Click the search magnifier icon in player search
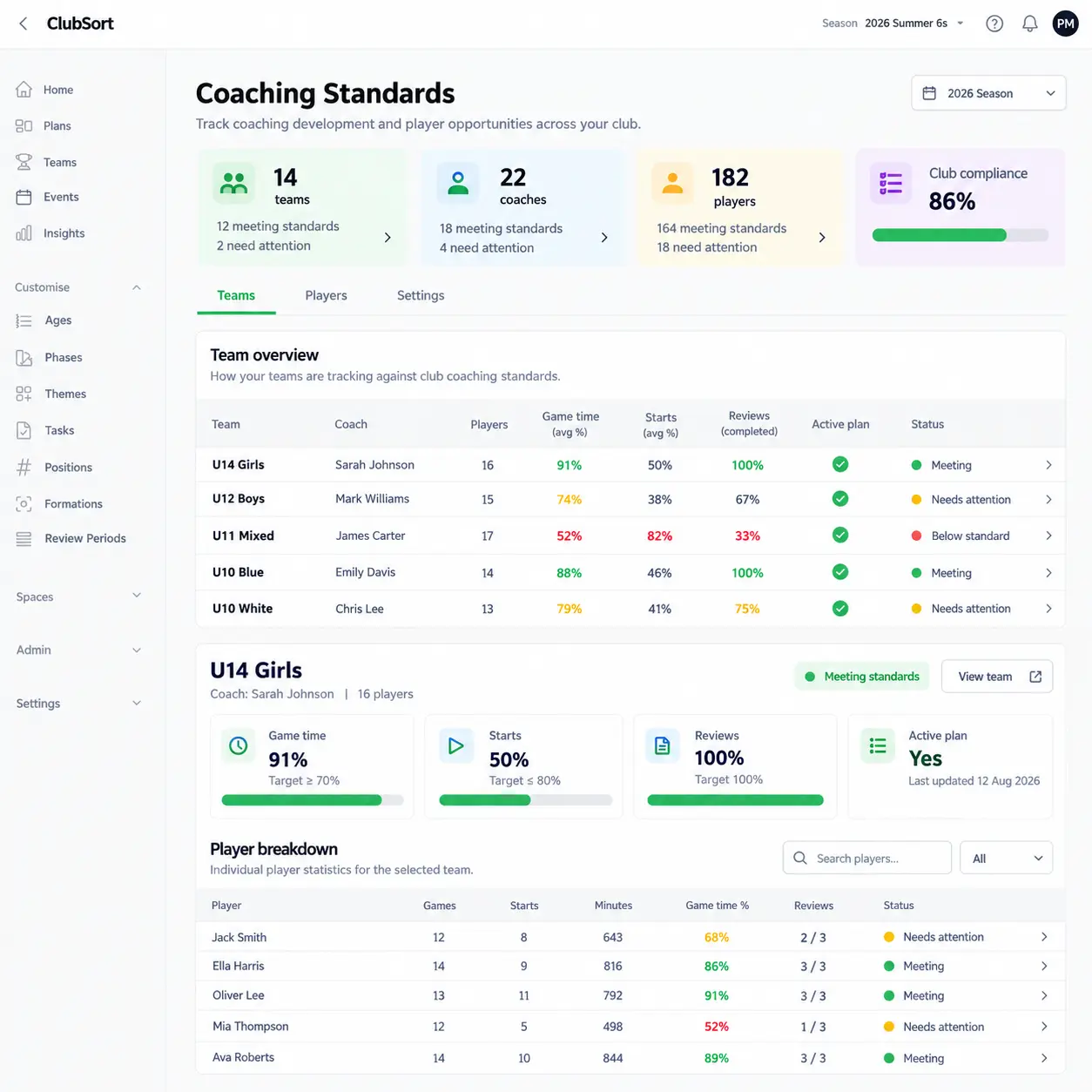The height and width of the screenshot is (1092, 1092). [799, 858]
